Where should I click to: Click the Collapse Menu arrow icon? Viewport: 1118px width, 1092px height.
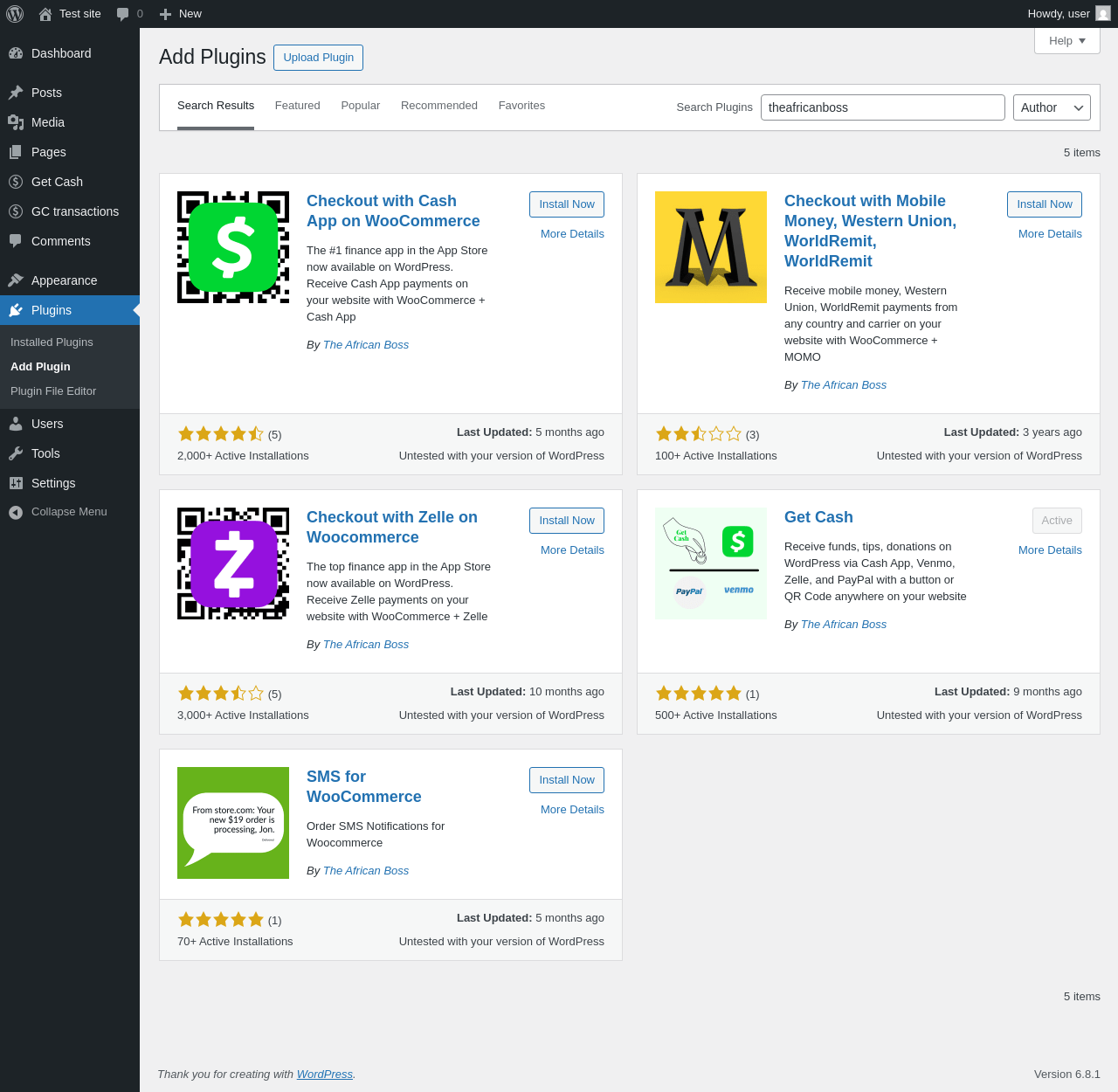16,512
